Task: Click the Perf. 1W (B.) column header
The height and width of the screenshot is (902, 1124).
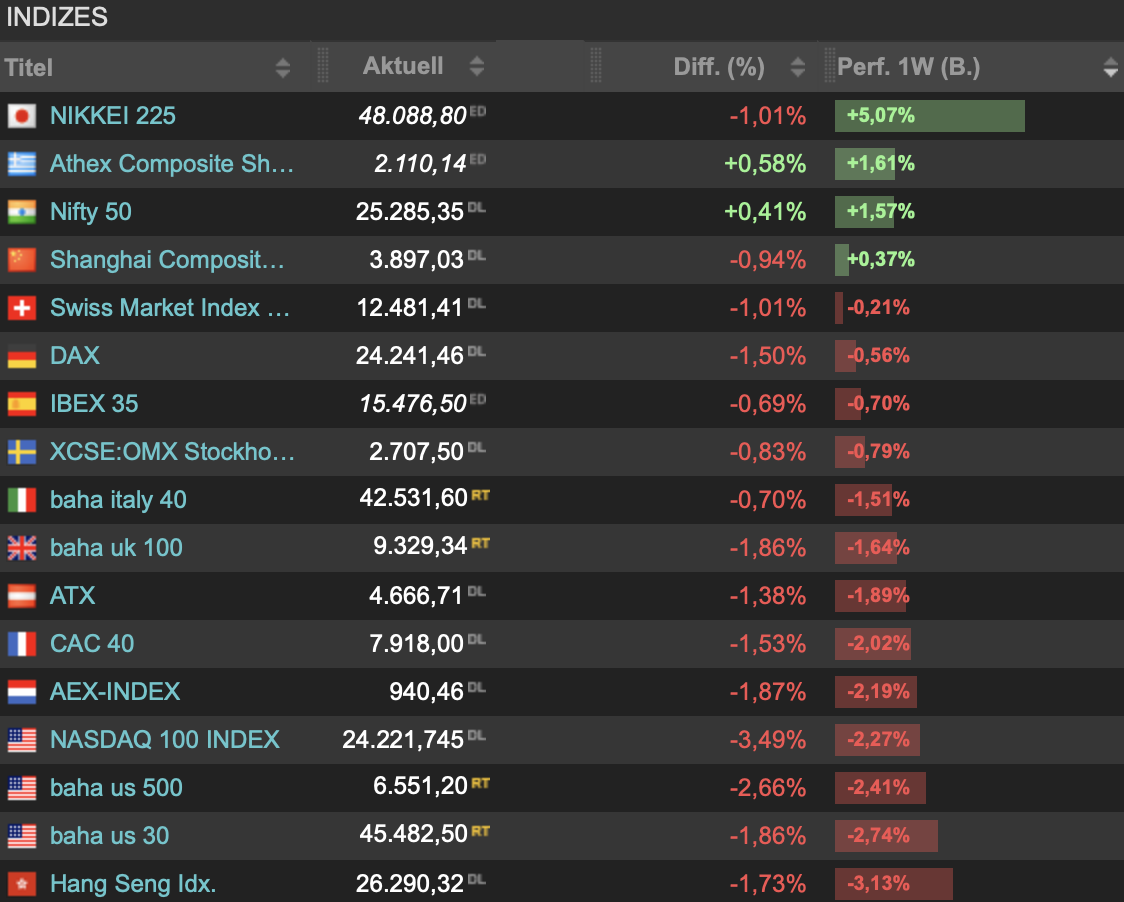Action: (908, 67)
